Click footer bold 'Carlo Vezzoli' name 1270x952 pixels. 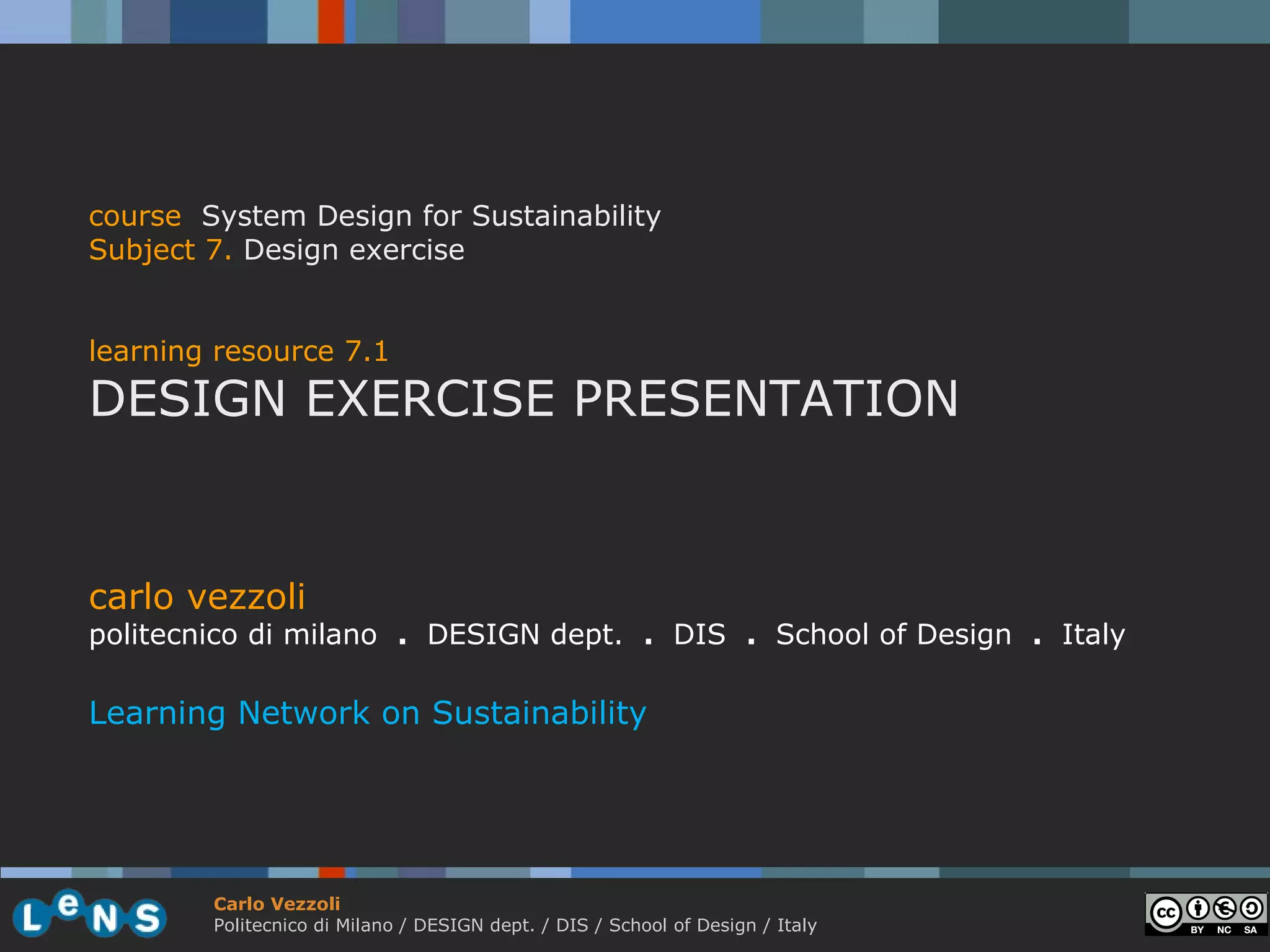pyautogui.click(x=277, y=904)
